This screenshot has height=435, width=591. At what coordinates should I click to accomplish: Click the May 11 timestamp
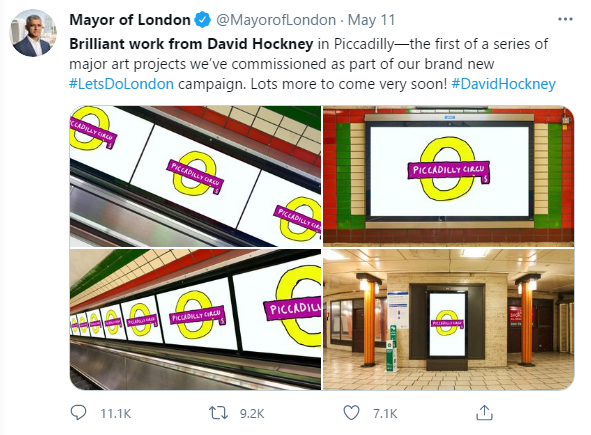tap(371, 20)
